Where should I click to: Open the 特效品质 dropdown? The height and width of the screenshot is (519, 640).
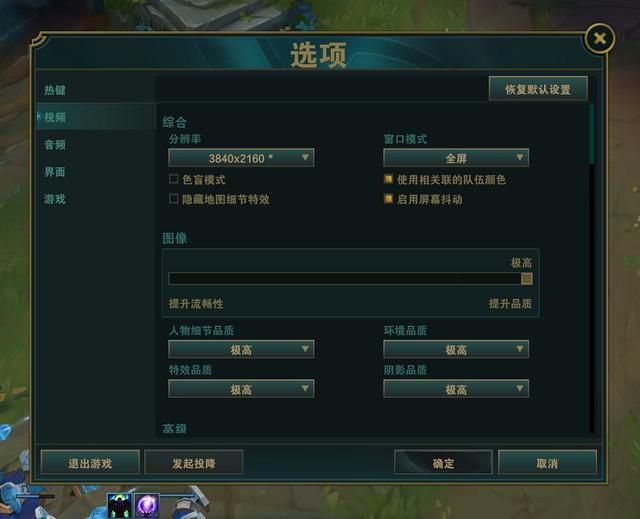point(241,389)
